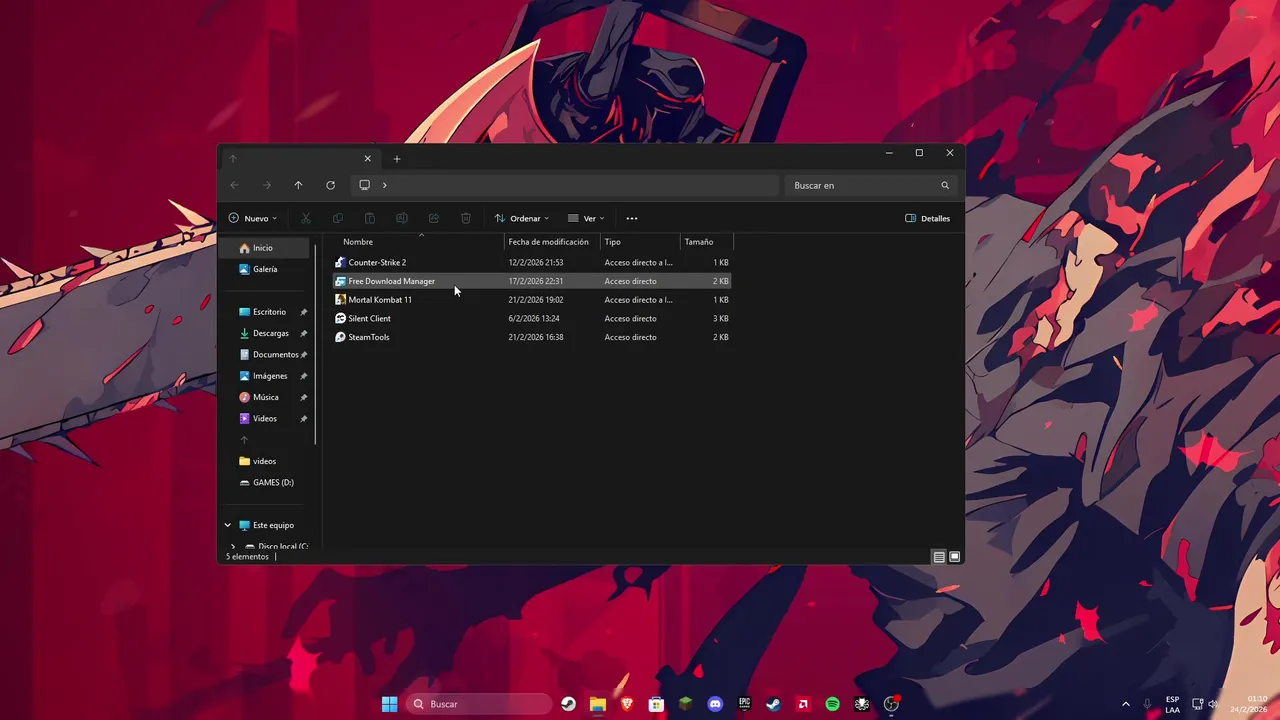Open Microsoft Store from the taskbar
Image resolution: width=1280 pixels, height=720 pixels.
[x=656, y=704]
